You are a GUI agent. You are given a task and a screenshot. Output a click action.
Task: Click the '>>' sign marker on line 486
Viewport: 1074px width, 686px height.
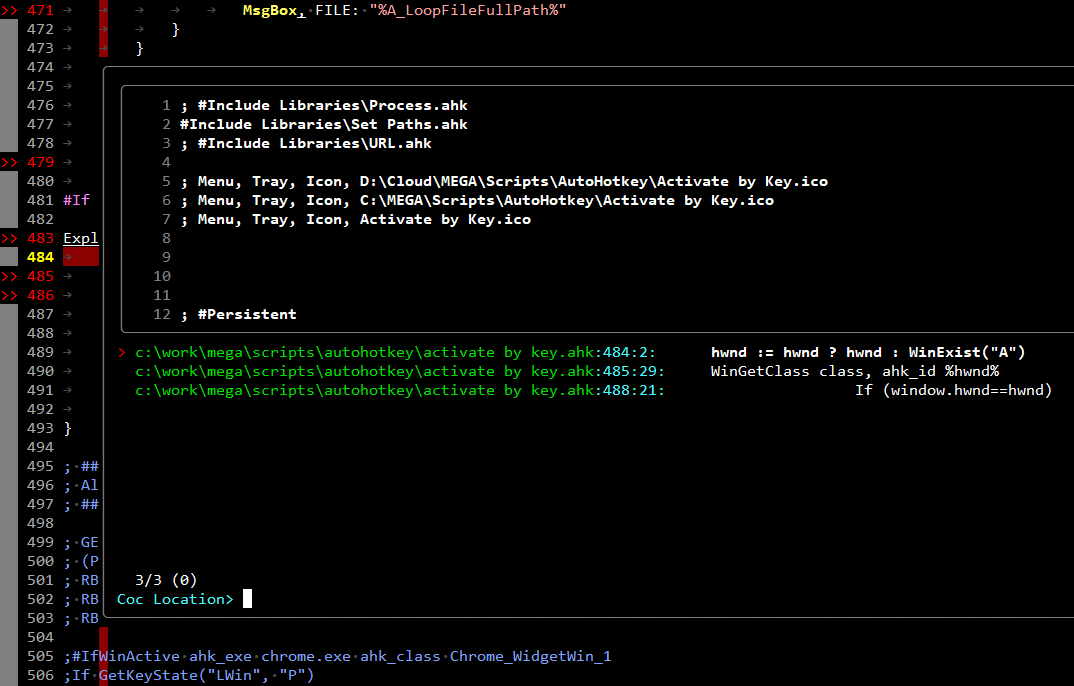[9, 295]
